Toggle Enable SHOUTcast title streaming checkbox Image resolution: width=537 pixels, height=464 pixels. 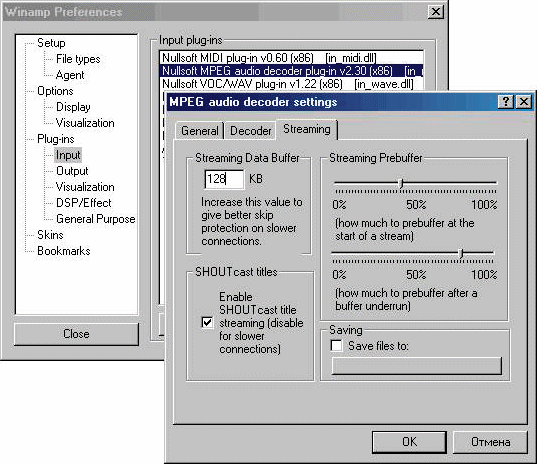tap(207, 323)
